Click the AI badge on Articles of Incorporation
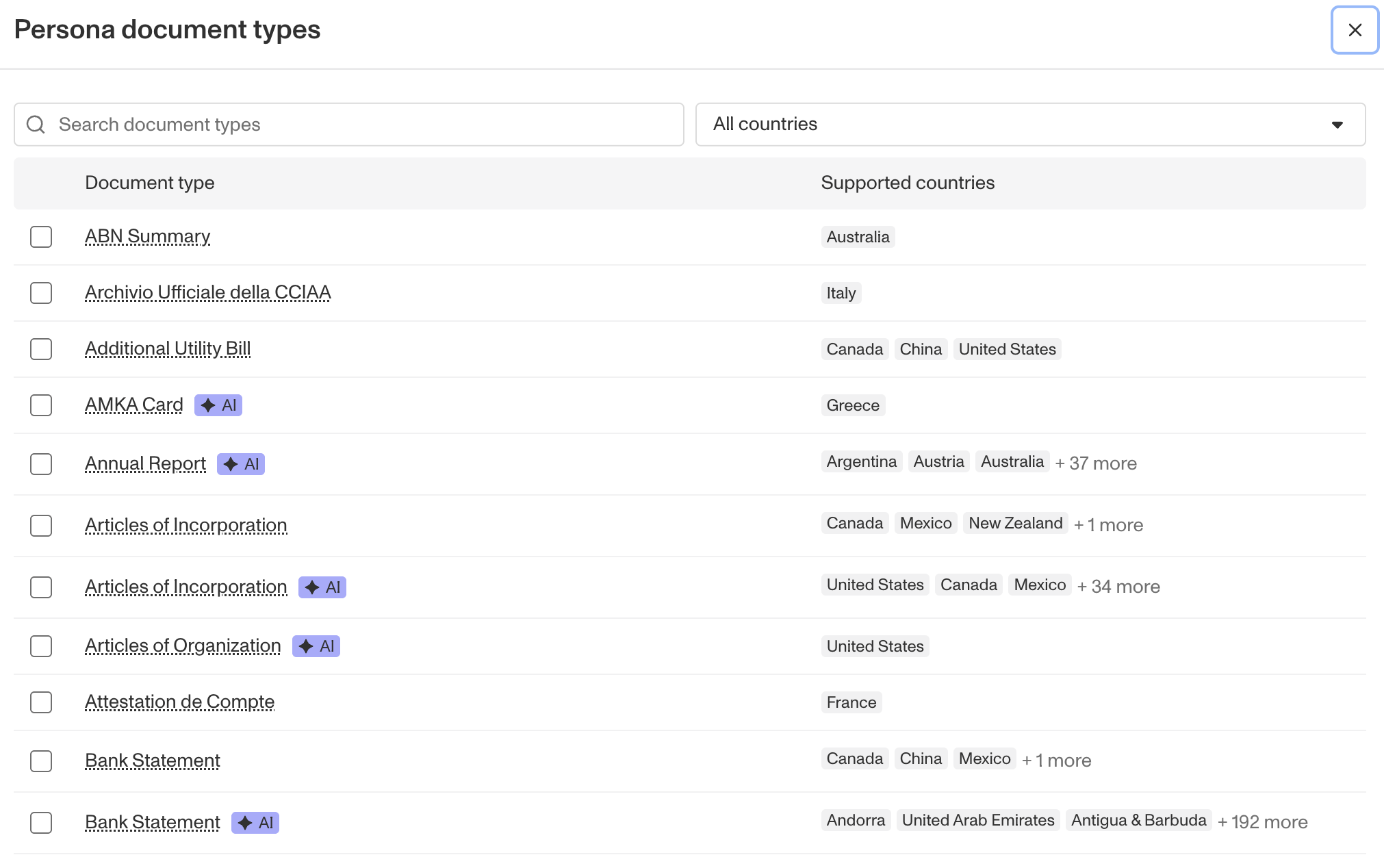This screenshot has height=868, width=1384. (x=322, y=587)
